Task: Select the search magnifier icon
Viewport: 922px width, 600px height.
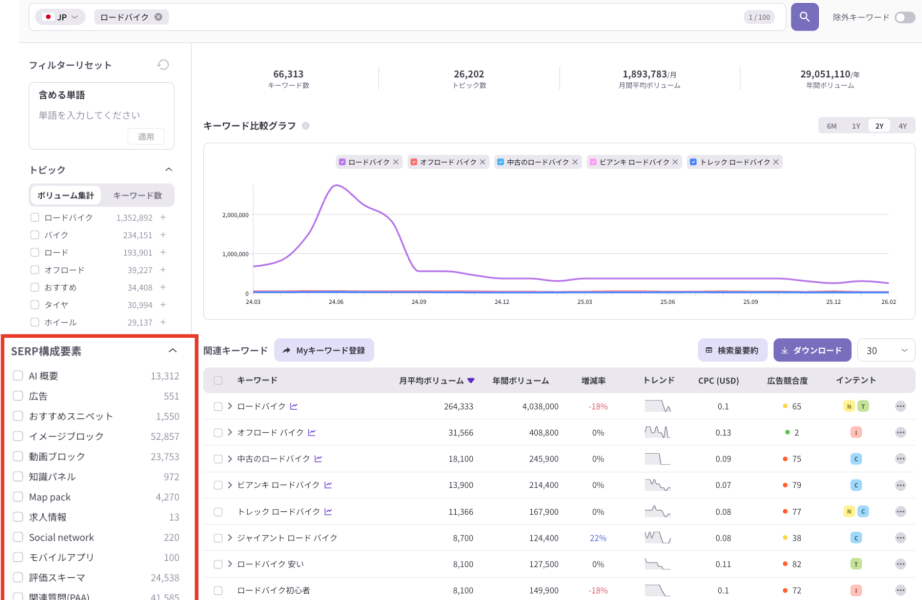Action: point(804,17)
